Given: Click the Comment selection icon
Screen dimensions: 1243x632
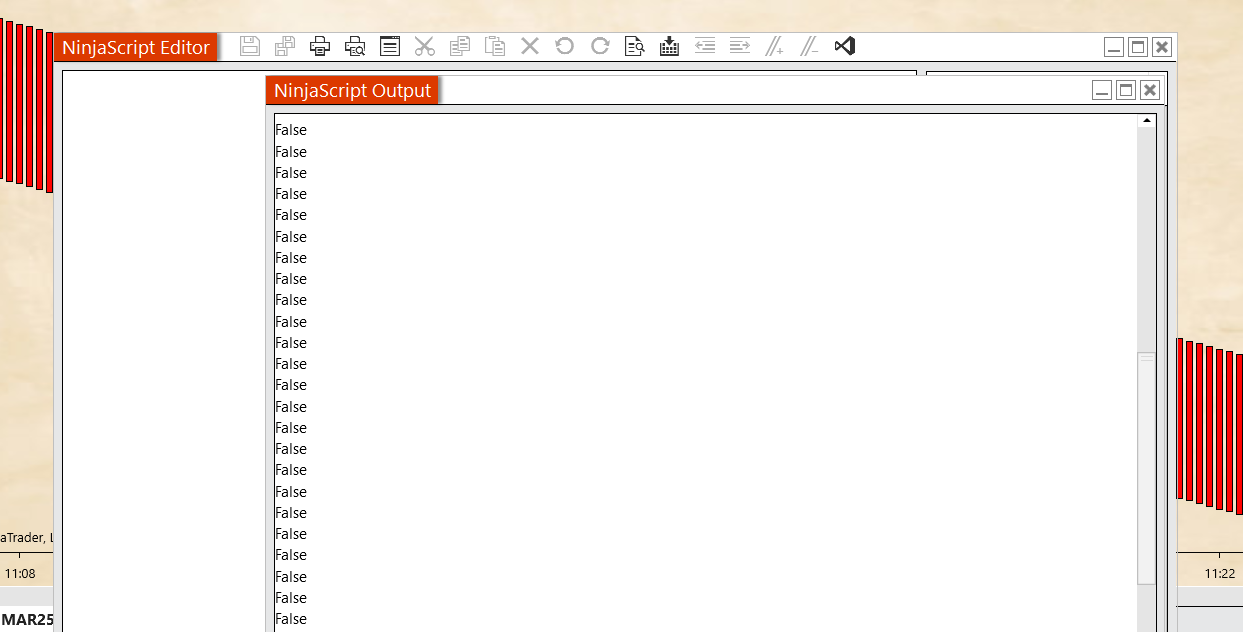Looking at the screenshot, I should coord(775,46).
